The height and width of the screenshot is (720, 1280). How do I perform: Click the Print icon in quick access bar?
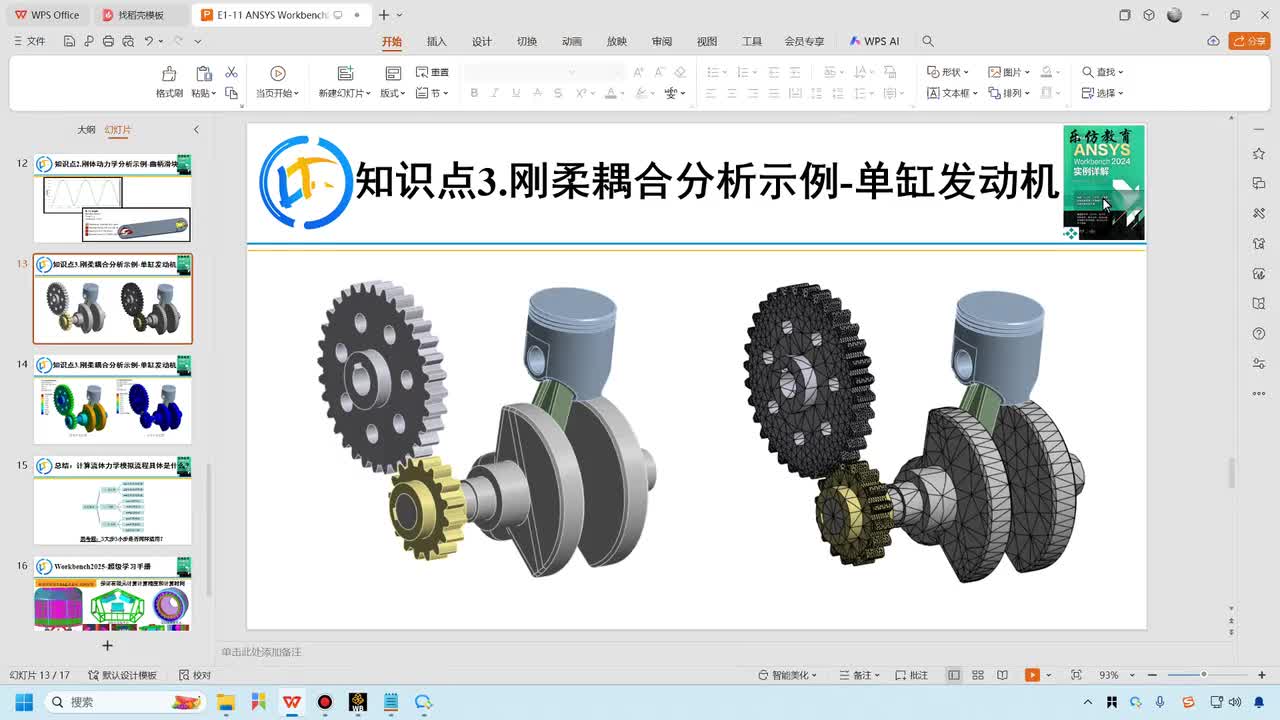tap(108, 41)
